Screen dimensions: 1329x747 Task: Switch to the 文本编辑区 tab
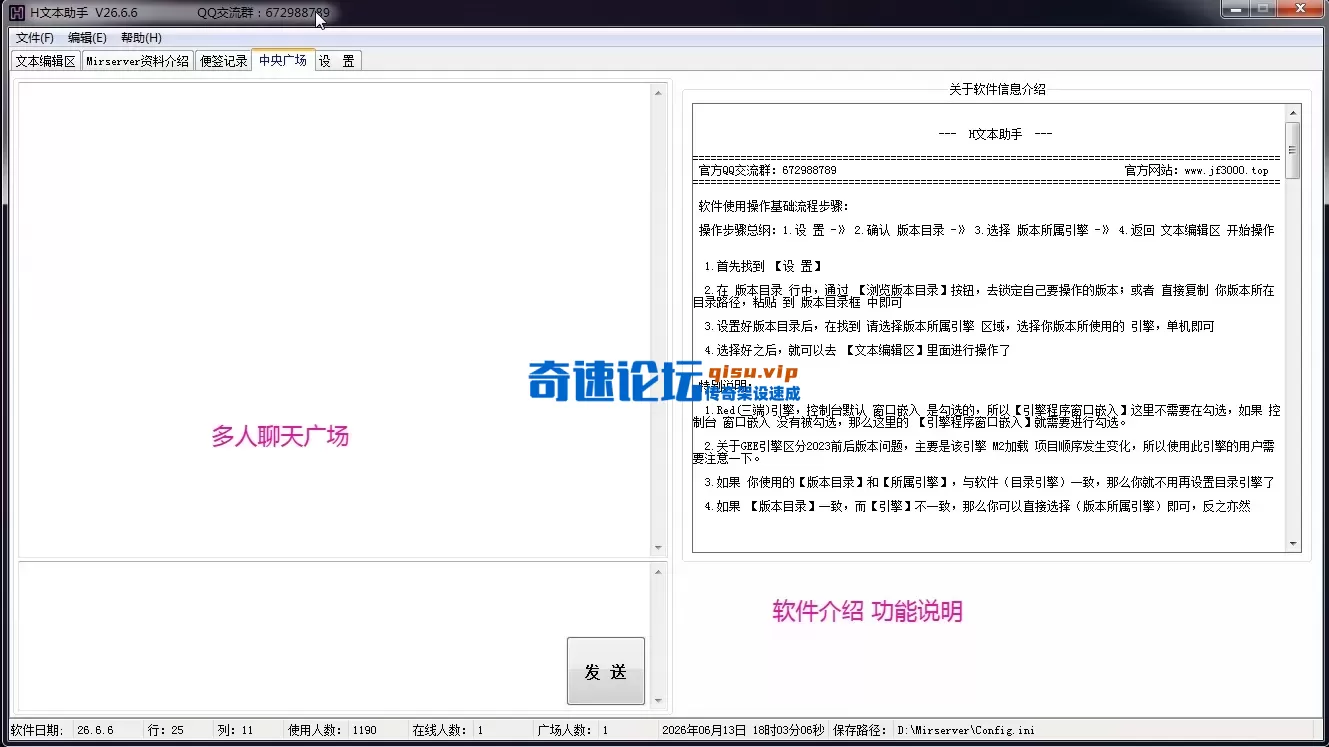coord(45,61)
